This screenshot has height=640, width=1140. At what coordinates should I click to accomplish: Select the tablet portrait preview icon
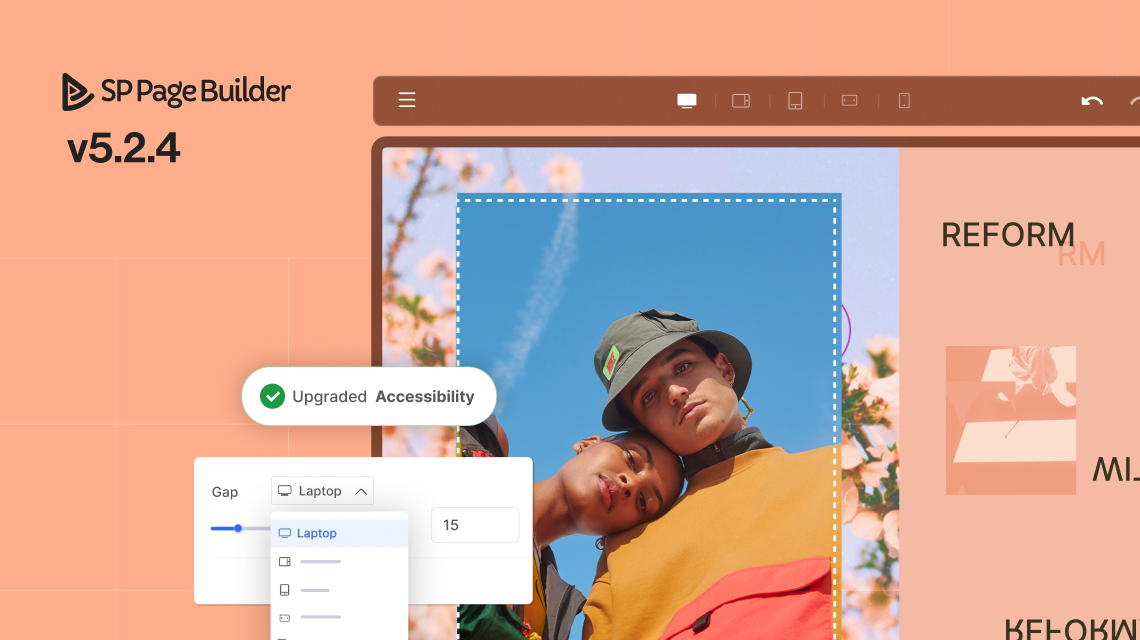[x=795, y=100]
